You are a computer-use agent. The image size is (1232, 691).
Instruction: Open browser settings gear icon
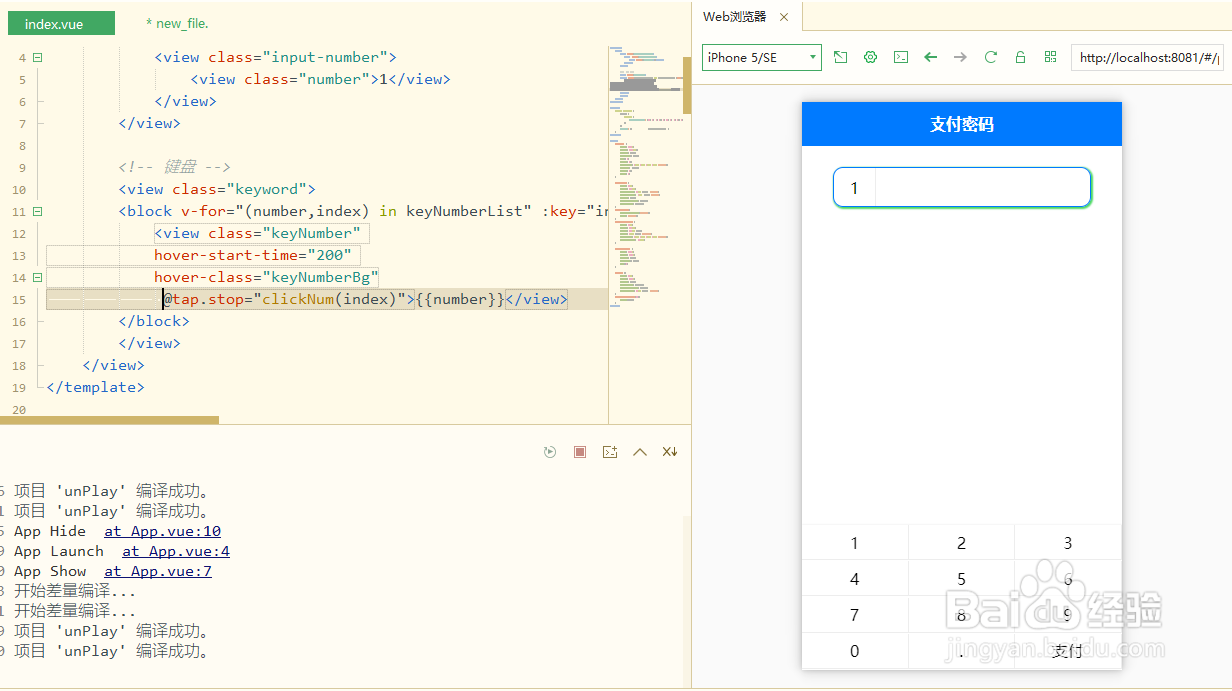coord(870,57)
